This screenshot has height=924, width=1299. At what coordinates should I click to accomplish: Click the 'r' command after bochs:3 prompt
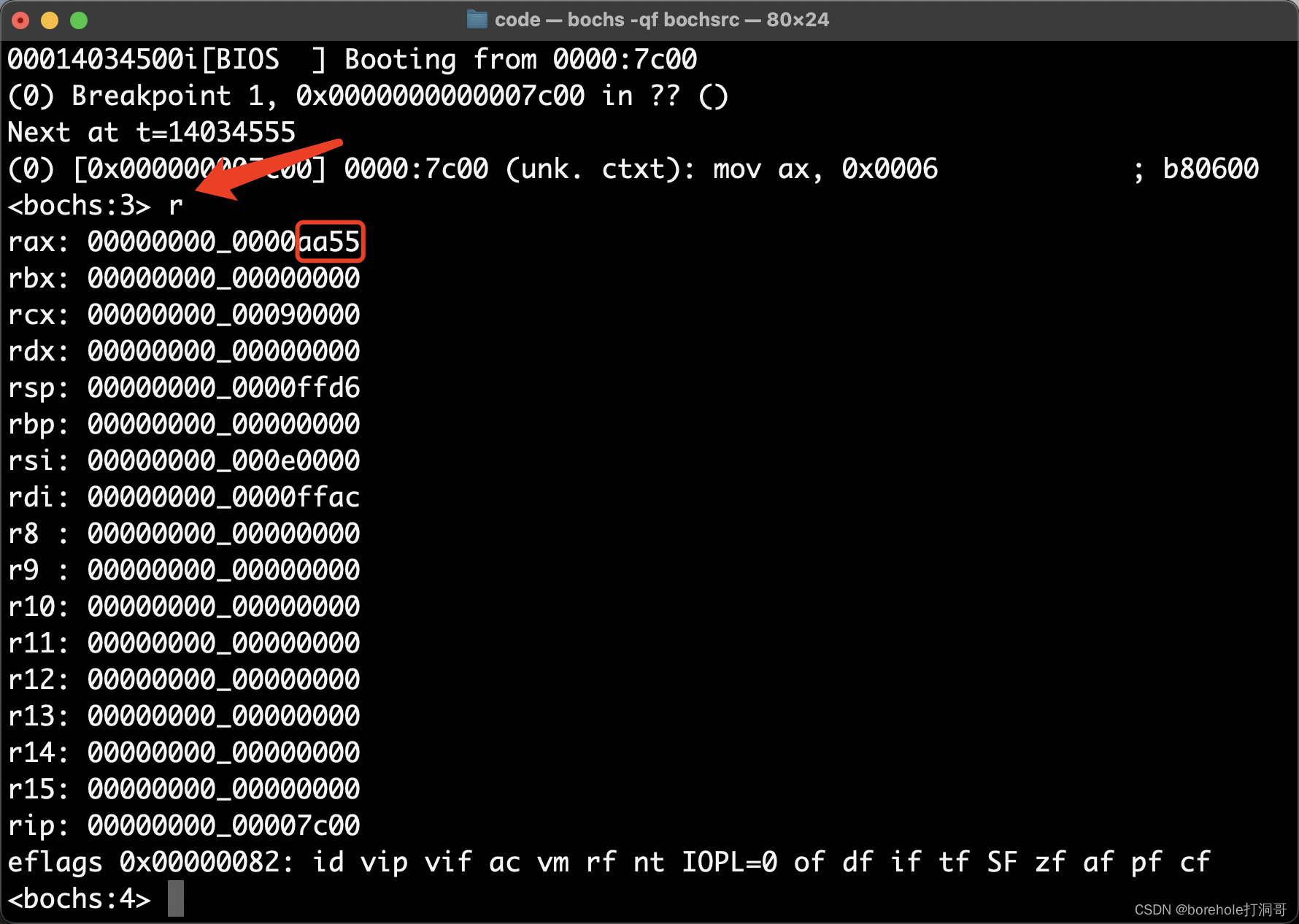[x=176, y=206]
